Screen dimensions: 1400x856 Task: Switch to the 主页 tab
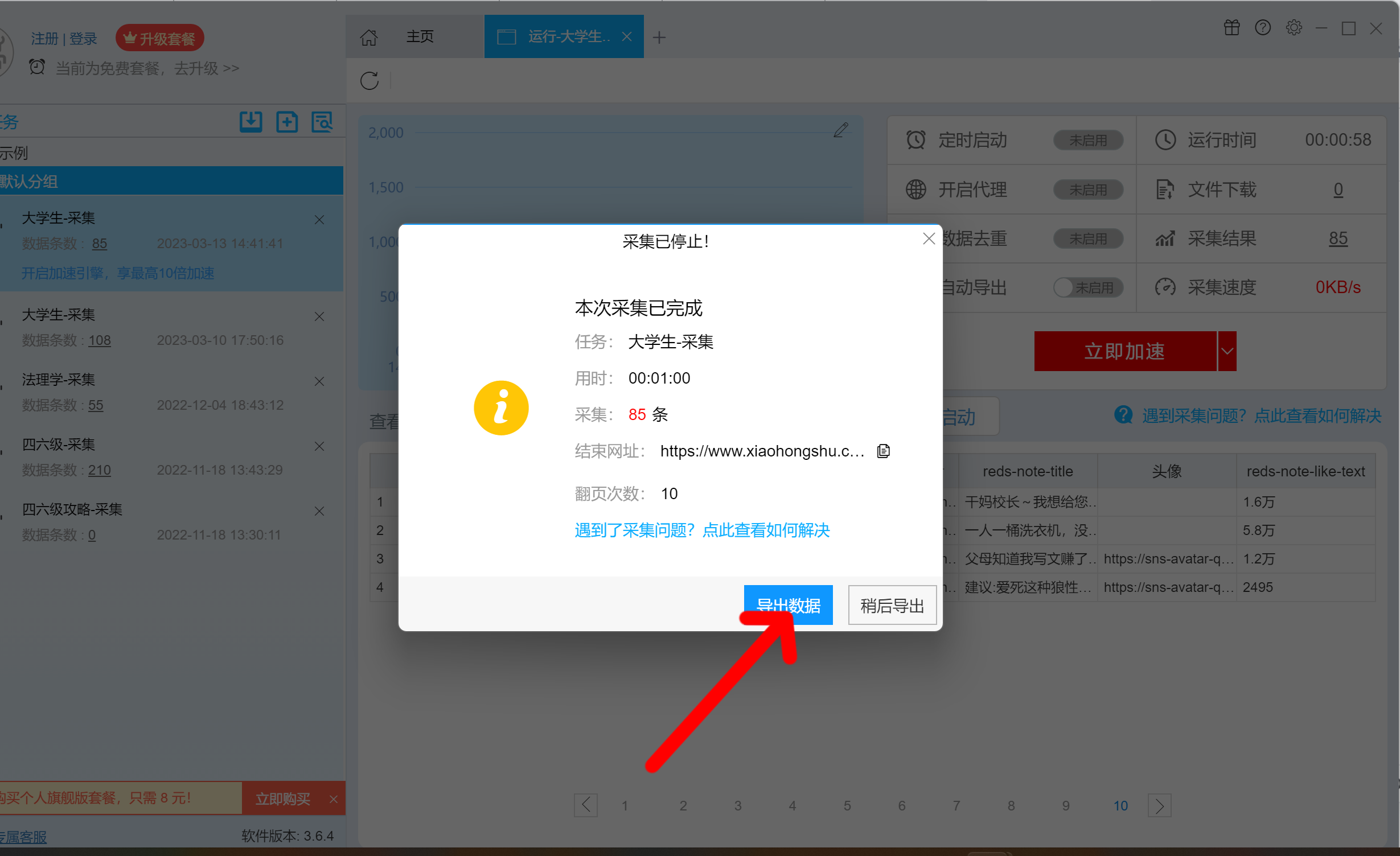coord(420,36)
